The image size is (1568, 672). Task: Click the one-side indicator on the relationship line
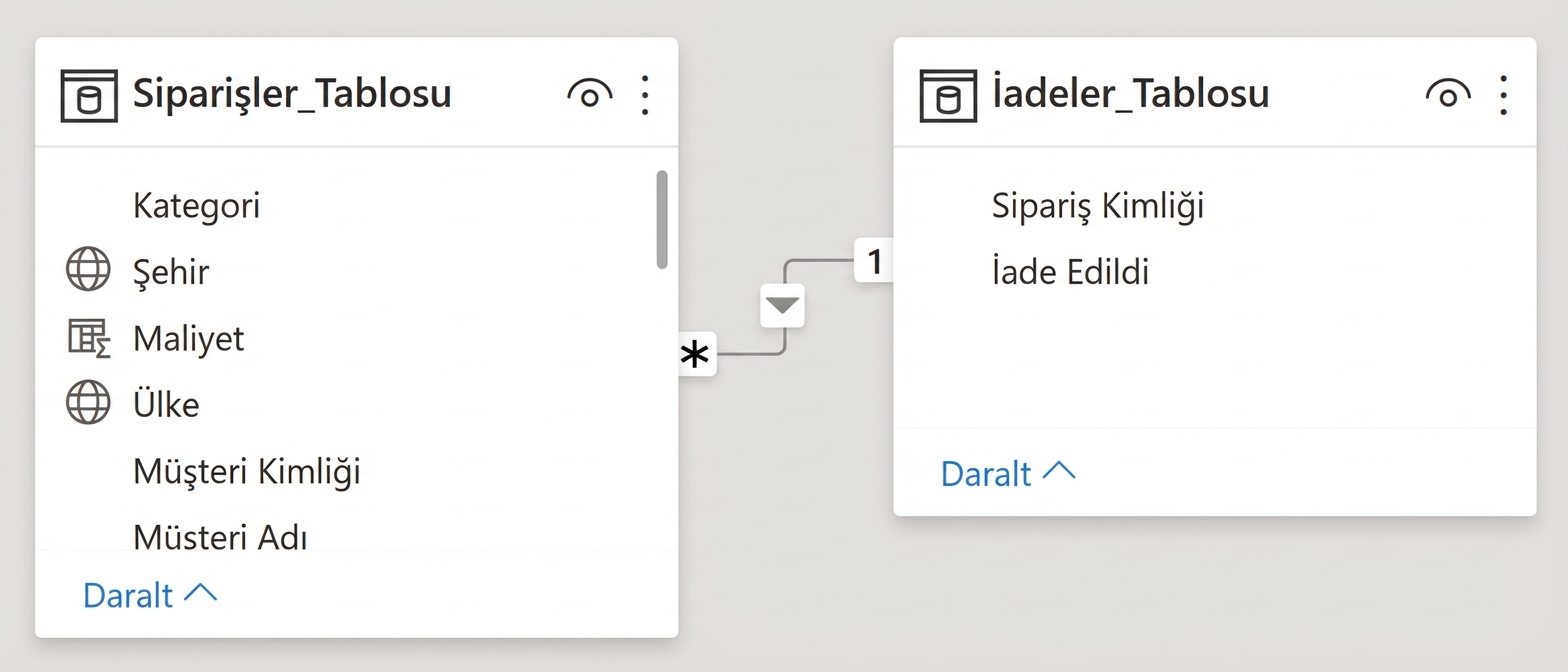point(875,261)
